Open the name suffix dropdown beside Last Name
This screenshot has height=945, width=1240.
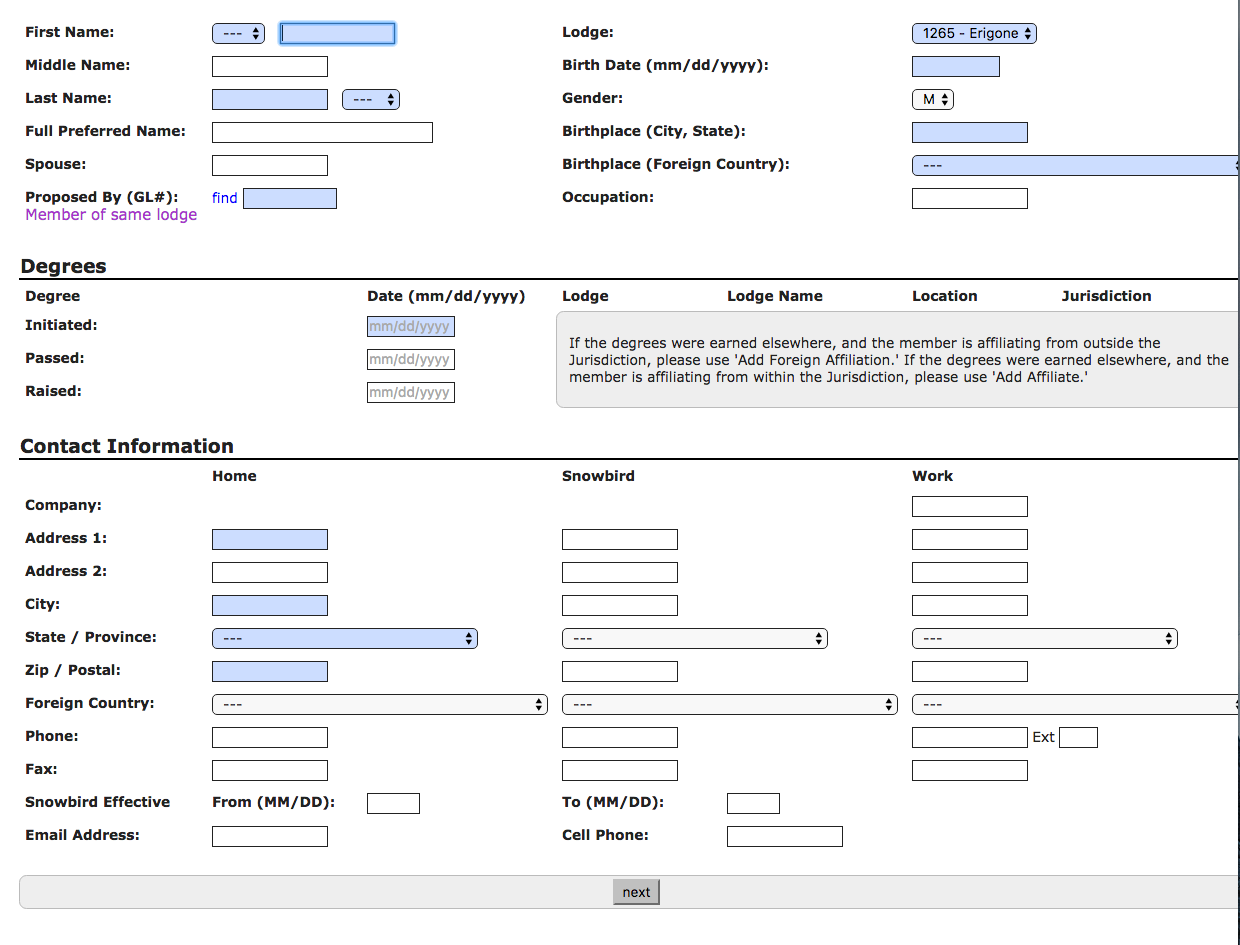(370, 100)
